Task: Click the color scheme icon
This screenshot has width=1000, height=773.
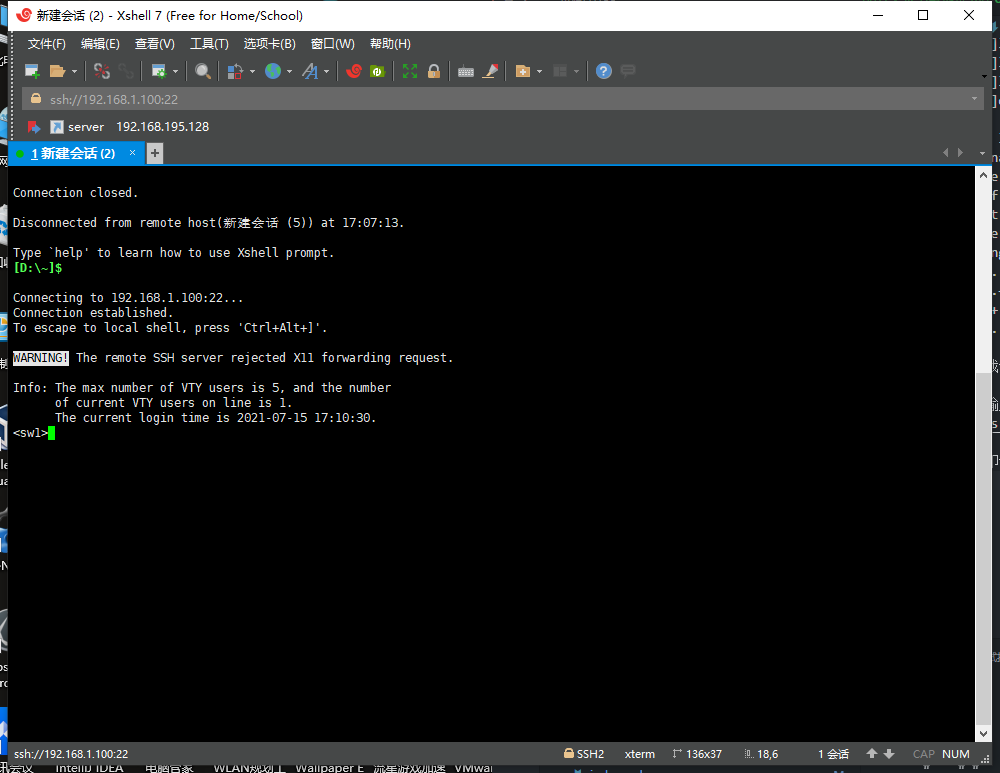Action: [235, 71]
